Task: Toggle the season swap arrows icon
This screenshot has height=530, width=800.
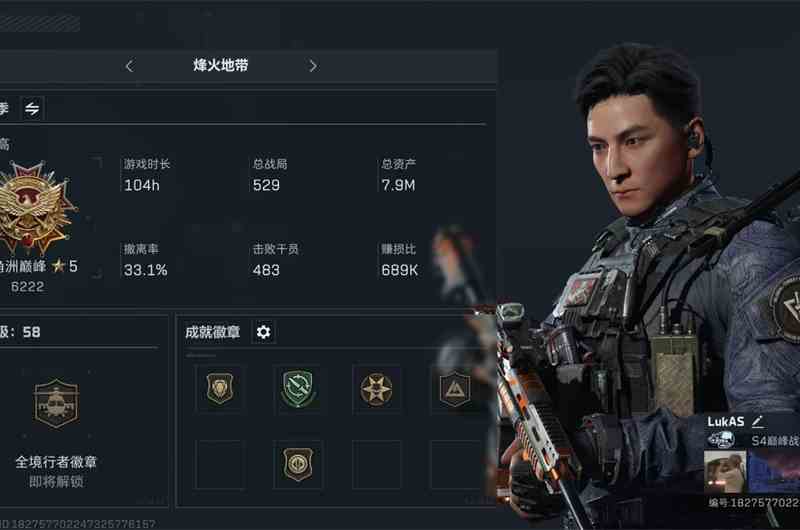Action: 32,109
